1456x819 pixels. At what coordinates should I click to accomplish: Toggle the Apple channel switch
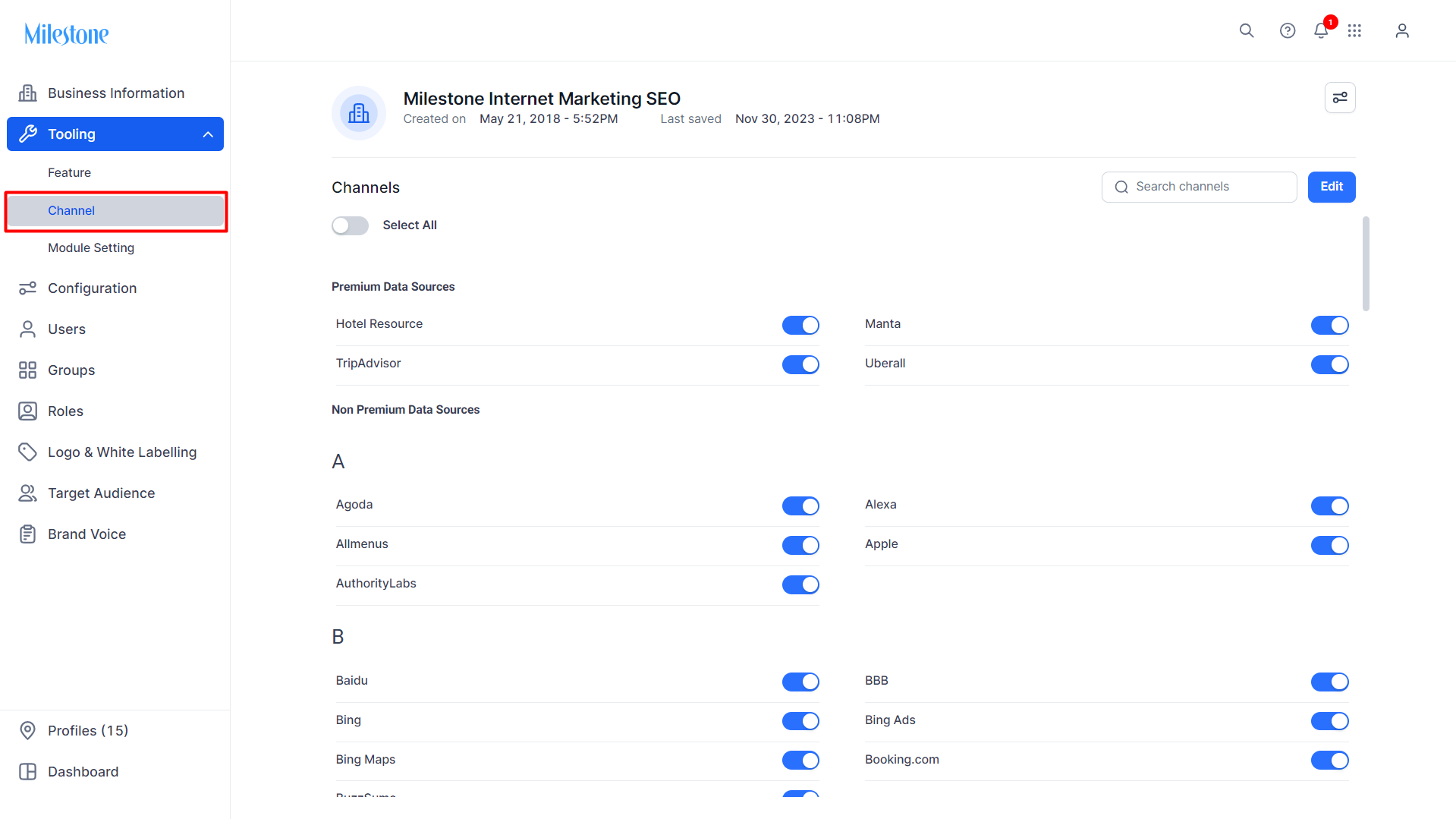click(1329, 545)
